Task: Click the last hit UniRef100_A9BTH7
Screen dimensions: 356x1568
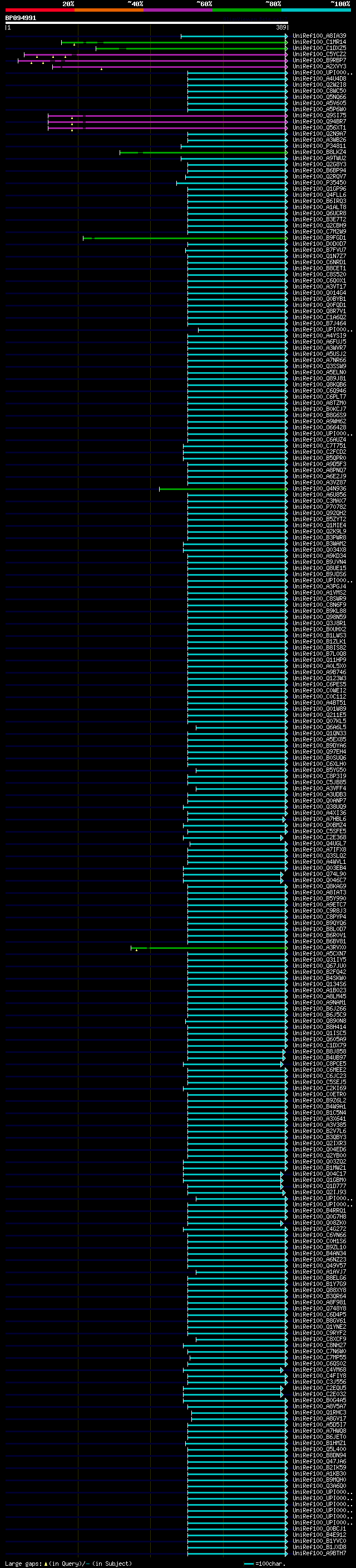Action: click(319, 1553)
